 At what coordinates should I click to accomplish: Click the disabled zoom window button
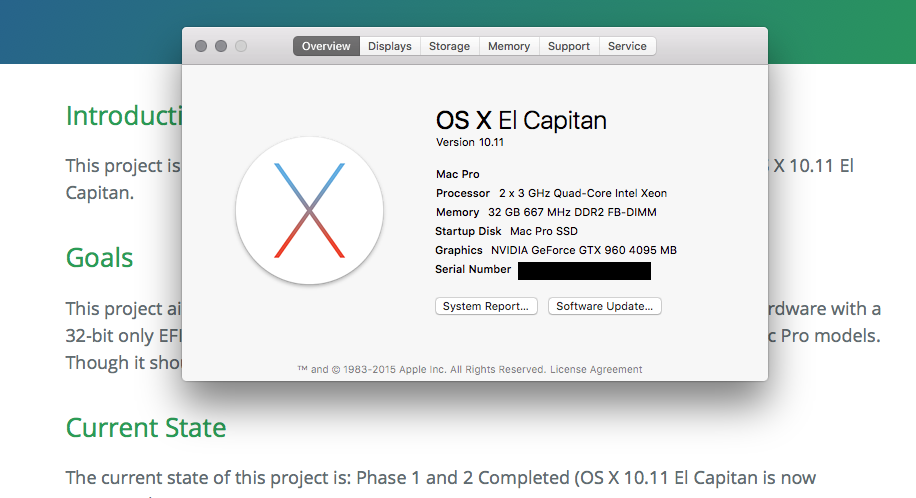(241, 46)
